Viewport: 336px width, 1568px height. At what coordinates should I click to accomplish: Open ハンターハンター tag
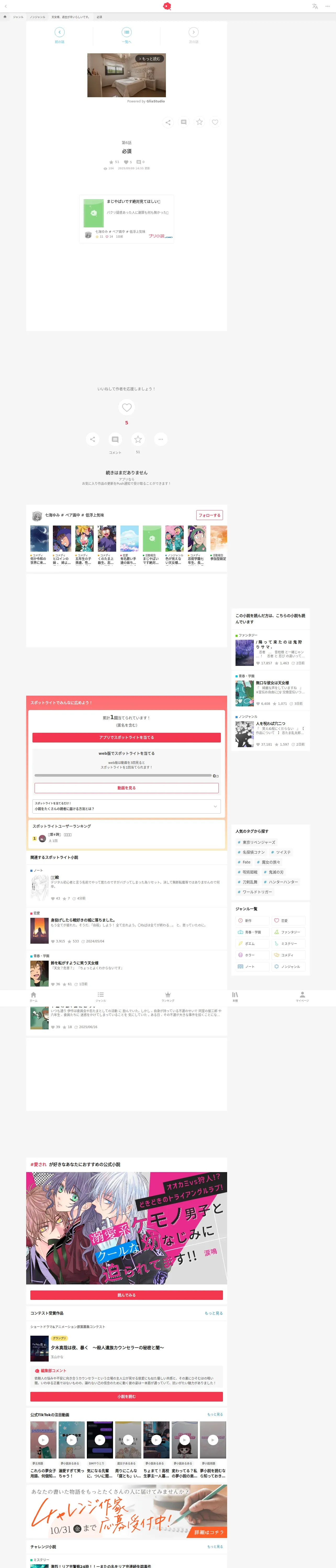281,882
